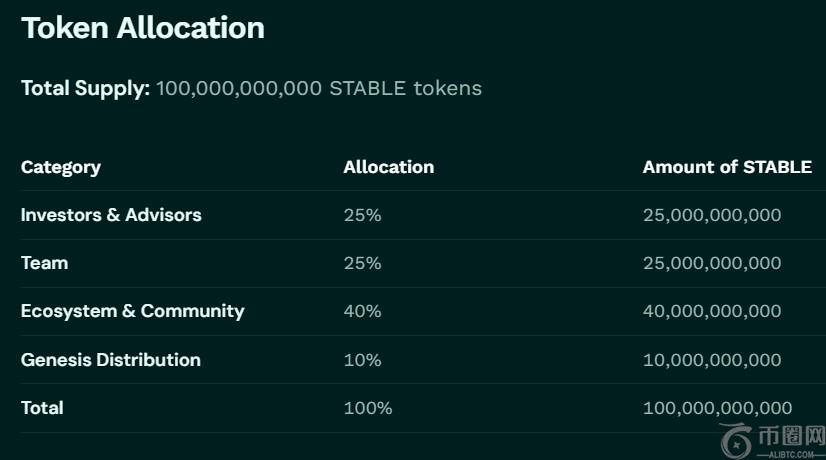Image resolution: width=826 pixels, height=460 pixels.
Task: Click the Category column header
Action: tap(61, 167)
